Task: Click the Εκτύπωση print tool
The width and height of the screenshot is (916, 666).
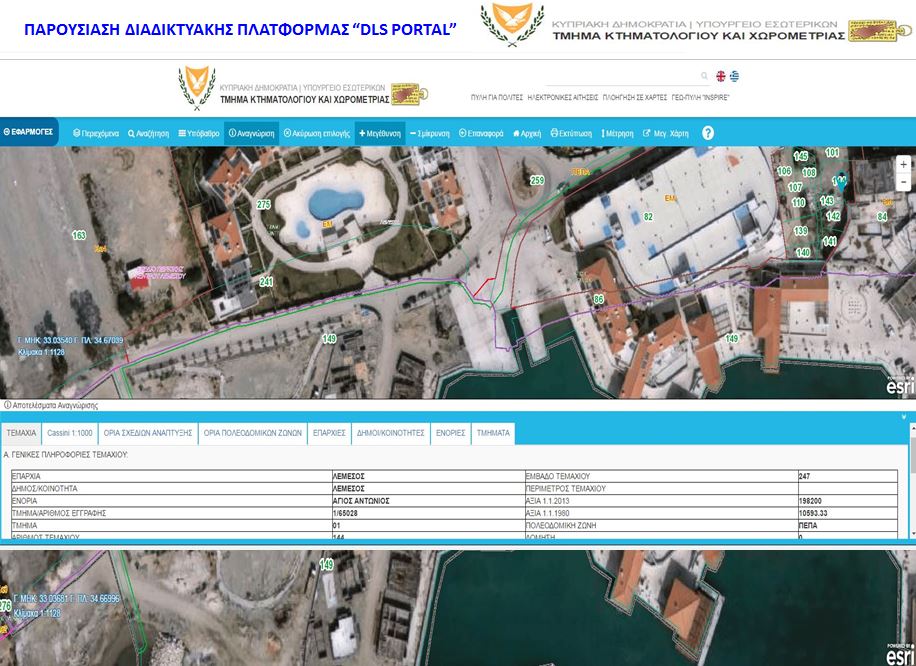Action: point(571,132)
